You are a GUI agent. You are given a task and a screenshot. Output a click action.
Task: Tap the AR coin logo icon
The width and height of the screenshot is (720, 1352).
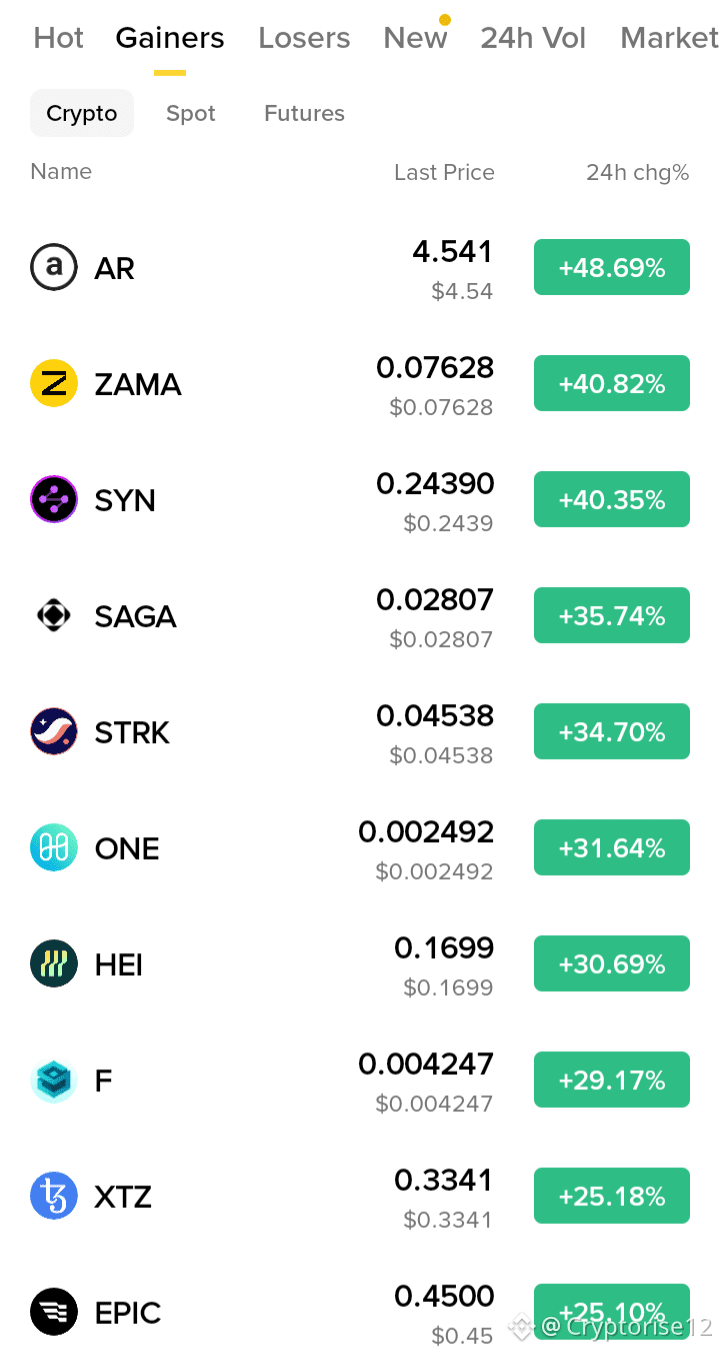(x=54, y=267)
